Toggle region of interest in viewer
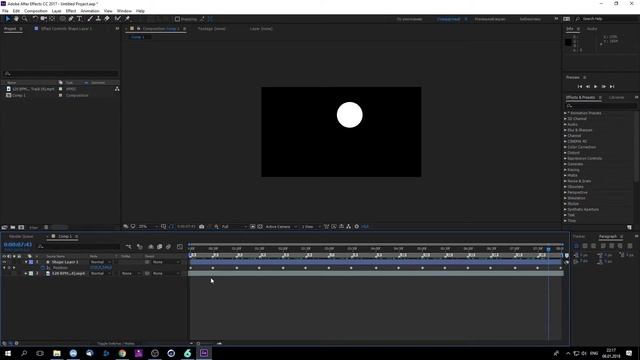 253,227
